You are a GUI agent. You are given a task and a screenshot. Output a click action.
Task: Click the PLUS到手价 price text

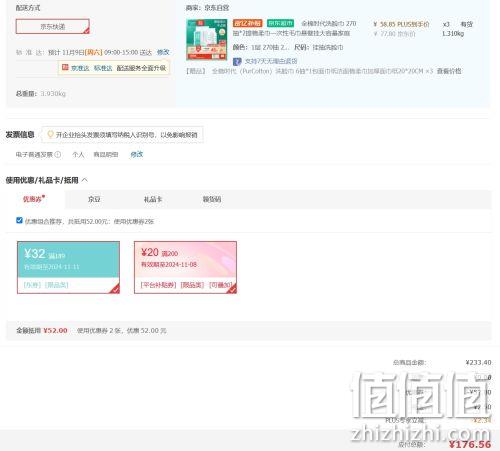click(x=401, y=24)
